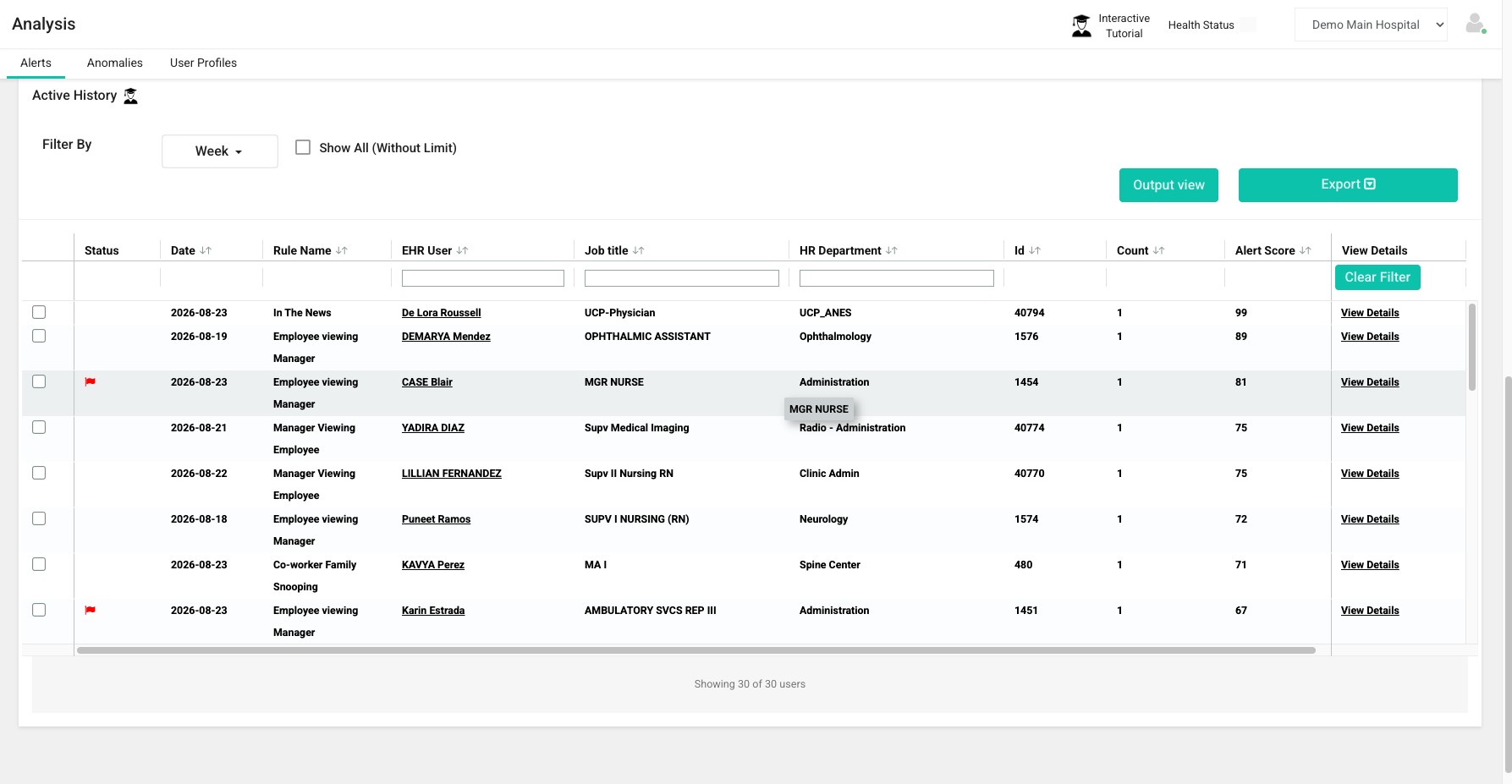The height and width of the screenshot is (784, 1512).
Task: Open the Interactive Tutorial graduate icon
Action: click(1081, 25)
